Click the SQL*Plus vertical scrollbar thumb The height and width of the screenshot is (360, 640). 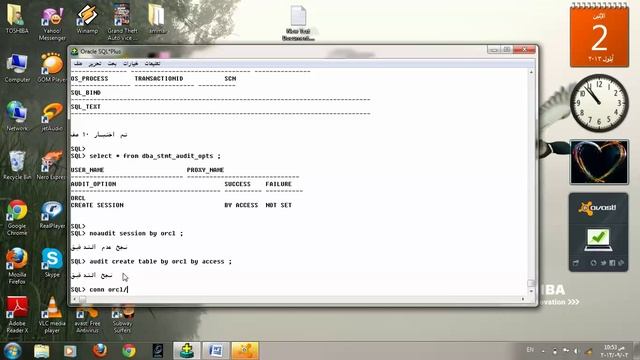point(531,283)
